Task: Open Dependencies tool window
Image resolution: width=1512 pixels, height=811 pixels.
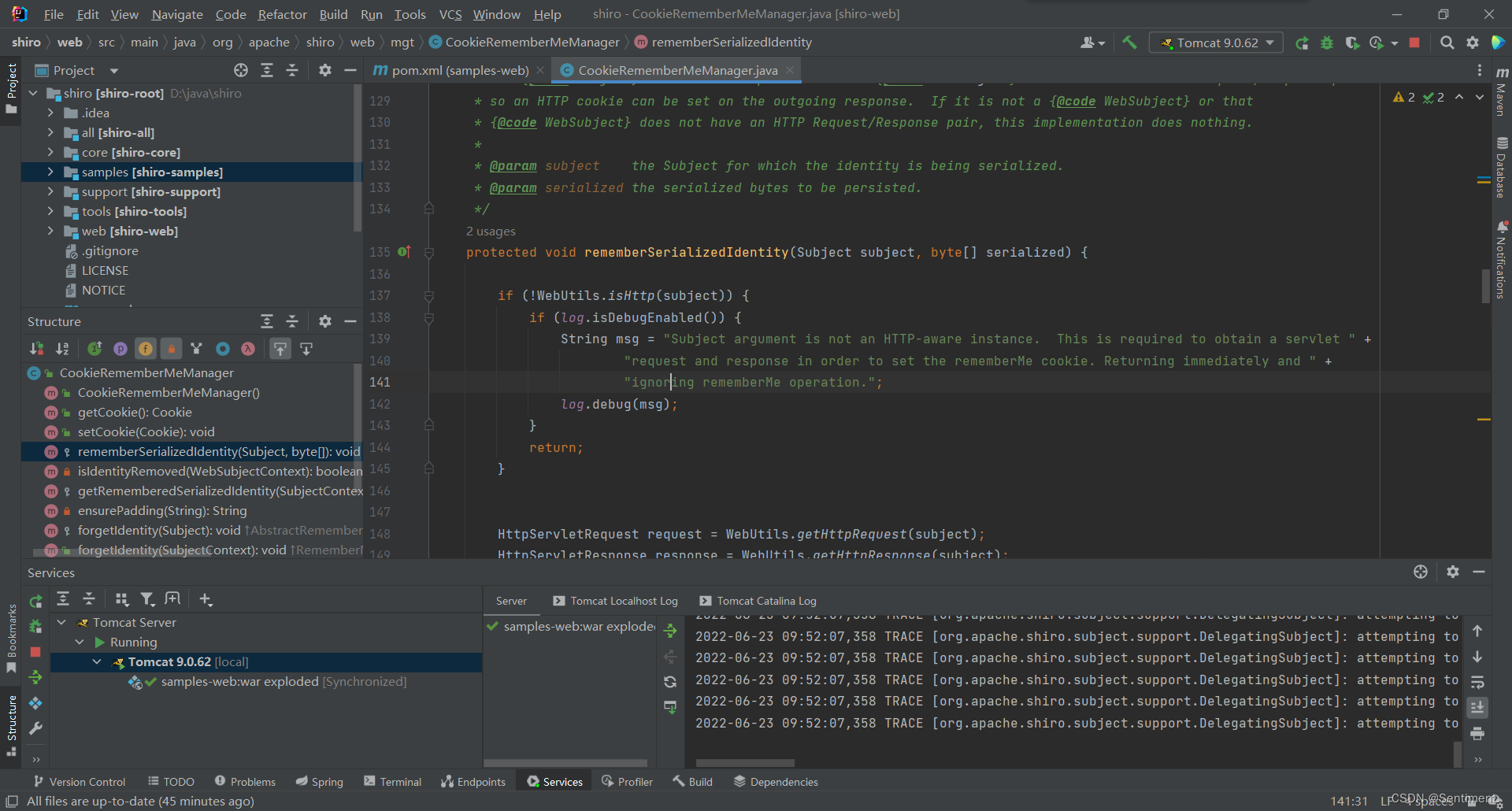Action: 776,781
